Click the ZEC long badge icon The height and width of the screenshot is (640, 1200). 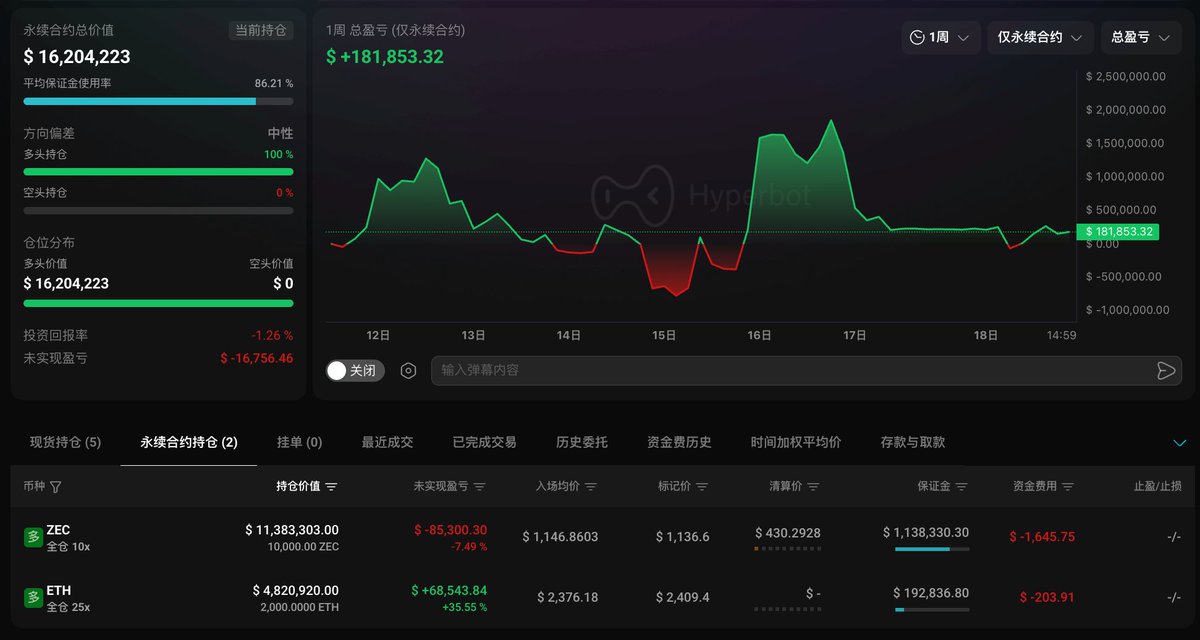click(x=33, y=537)
